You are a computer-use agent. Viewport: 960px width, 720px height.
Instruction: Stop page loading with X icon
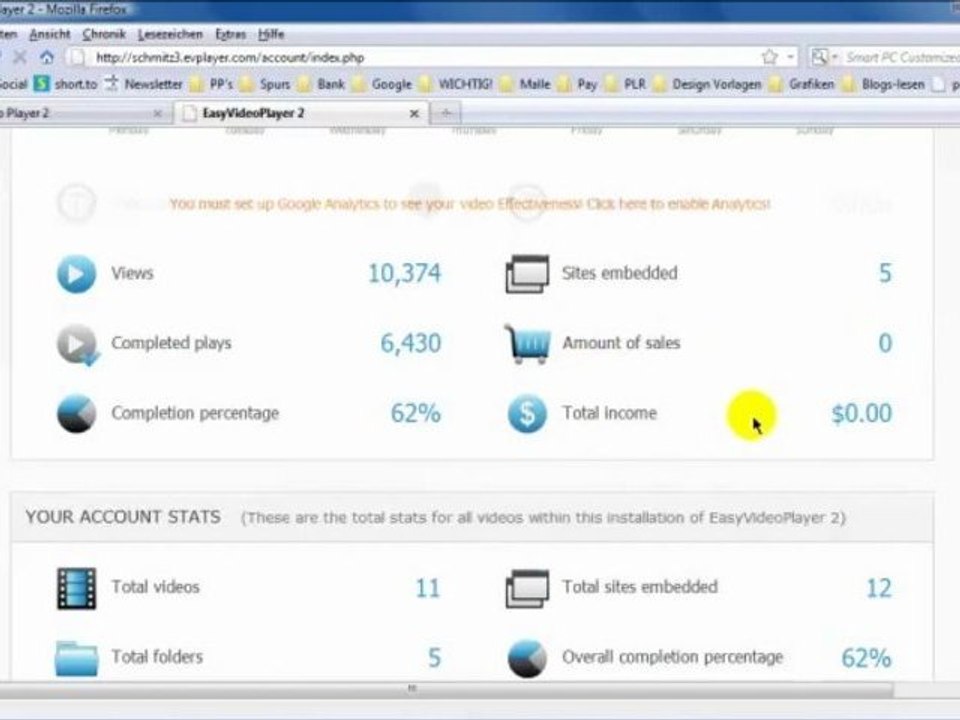(x=20, y=58)
